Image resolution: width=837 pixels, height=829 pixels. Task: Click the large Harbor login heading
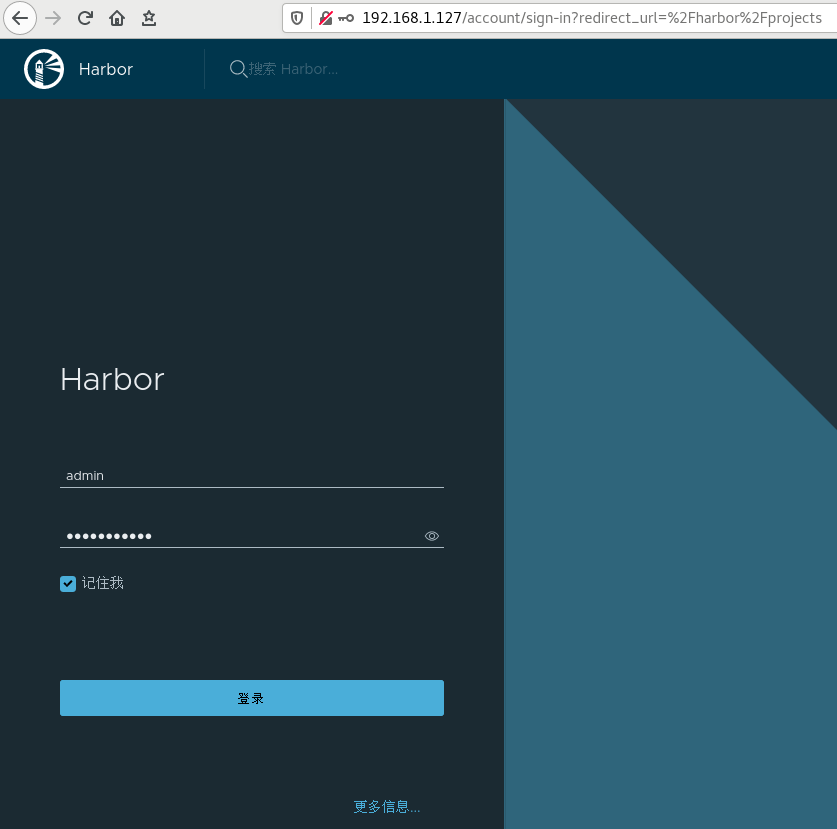click(112, 380)
